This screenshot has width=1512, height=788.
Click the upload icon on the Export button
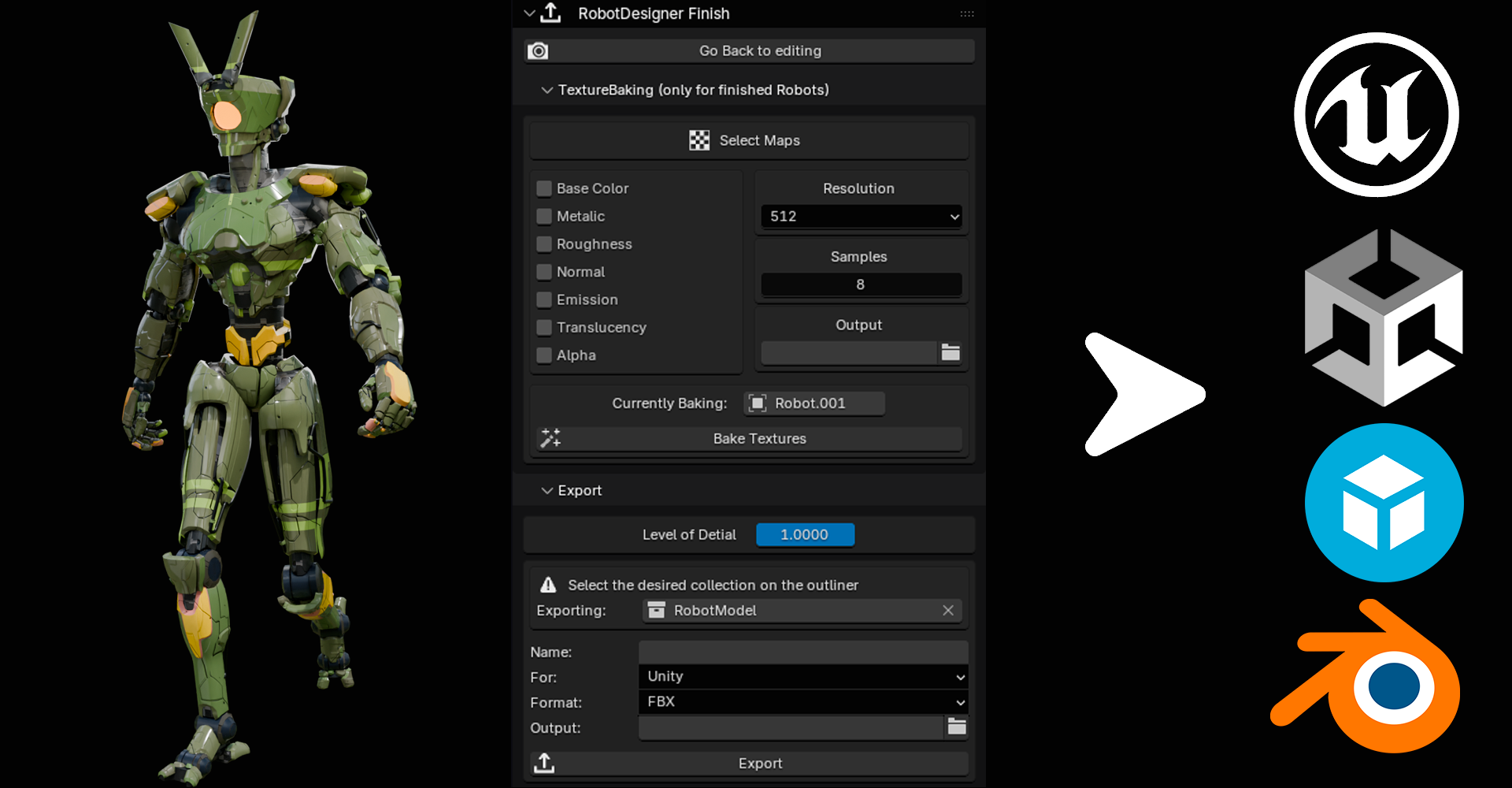click(544, 763)
